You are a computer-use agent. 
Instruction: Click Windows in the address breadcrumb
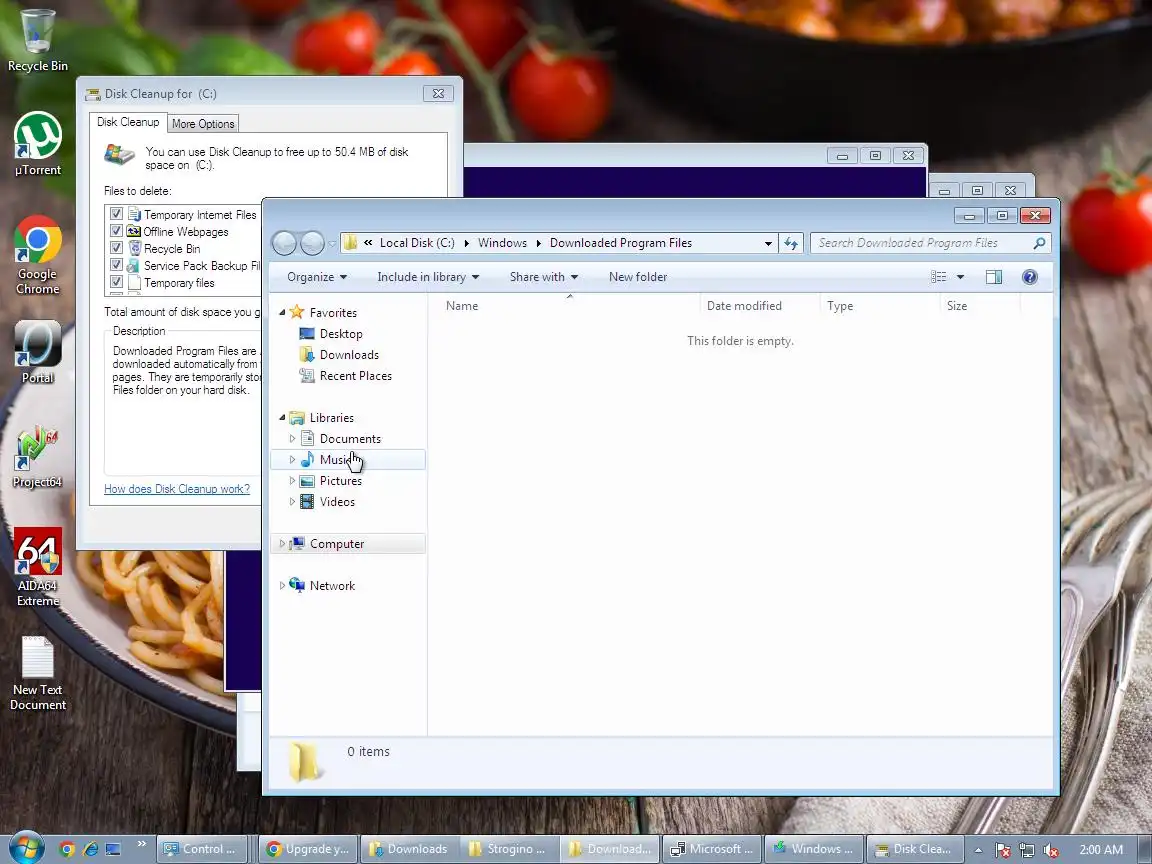(503, 243)
